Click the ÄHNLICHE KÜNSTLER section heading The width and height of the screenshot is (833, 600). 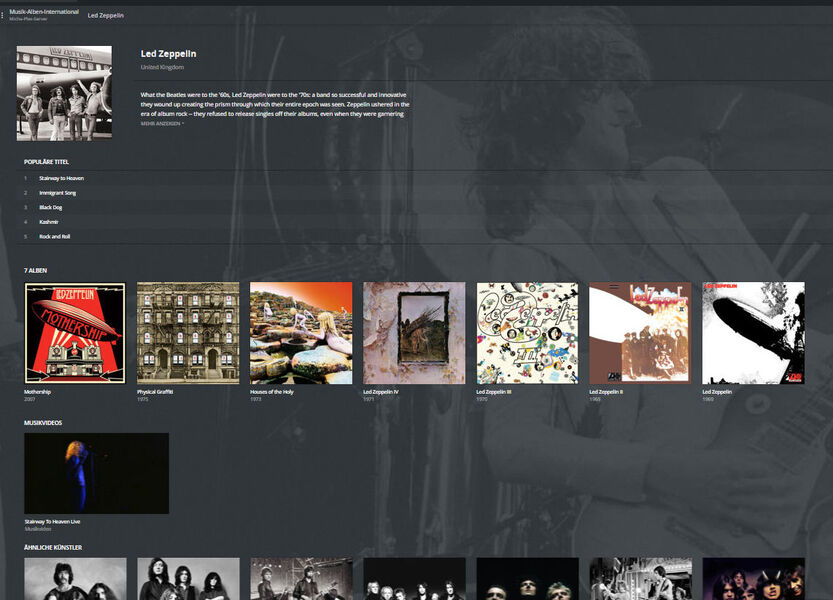[53, 547]
